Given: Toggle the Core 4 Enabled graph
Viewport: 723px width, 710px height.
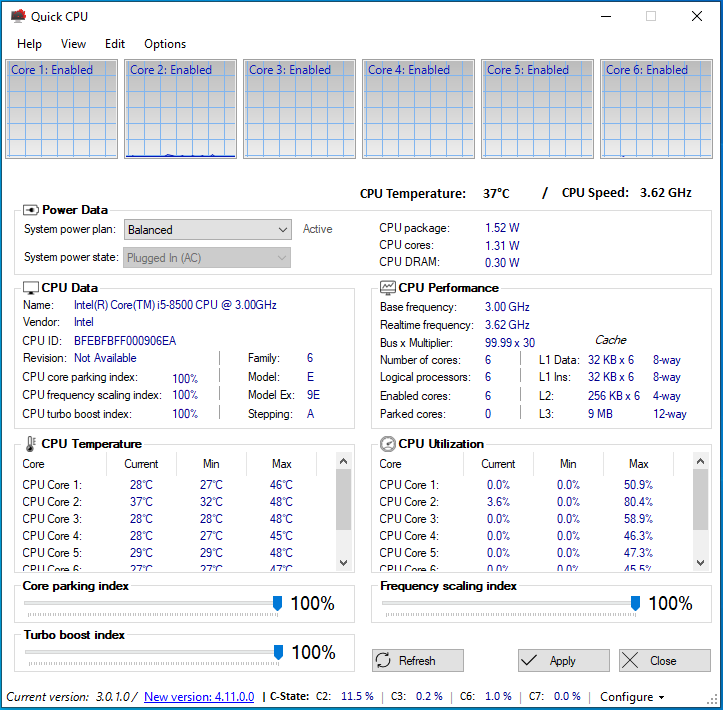Looking at the screenshot, I should click(x=419, y=109).
